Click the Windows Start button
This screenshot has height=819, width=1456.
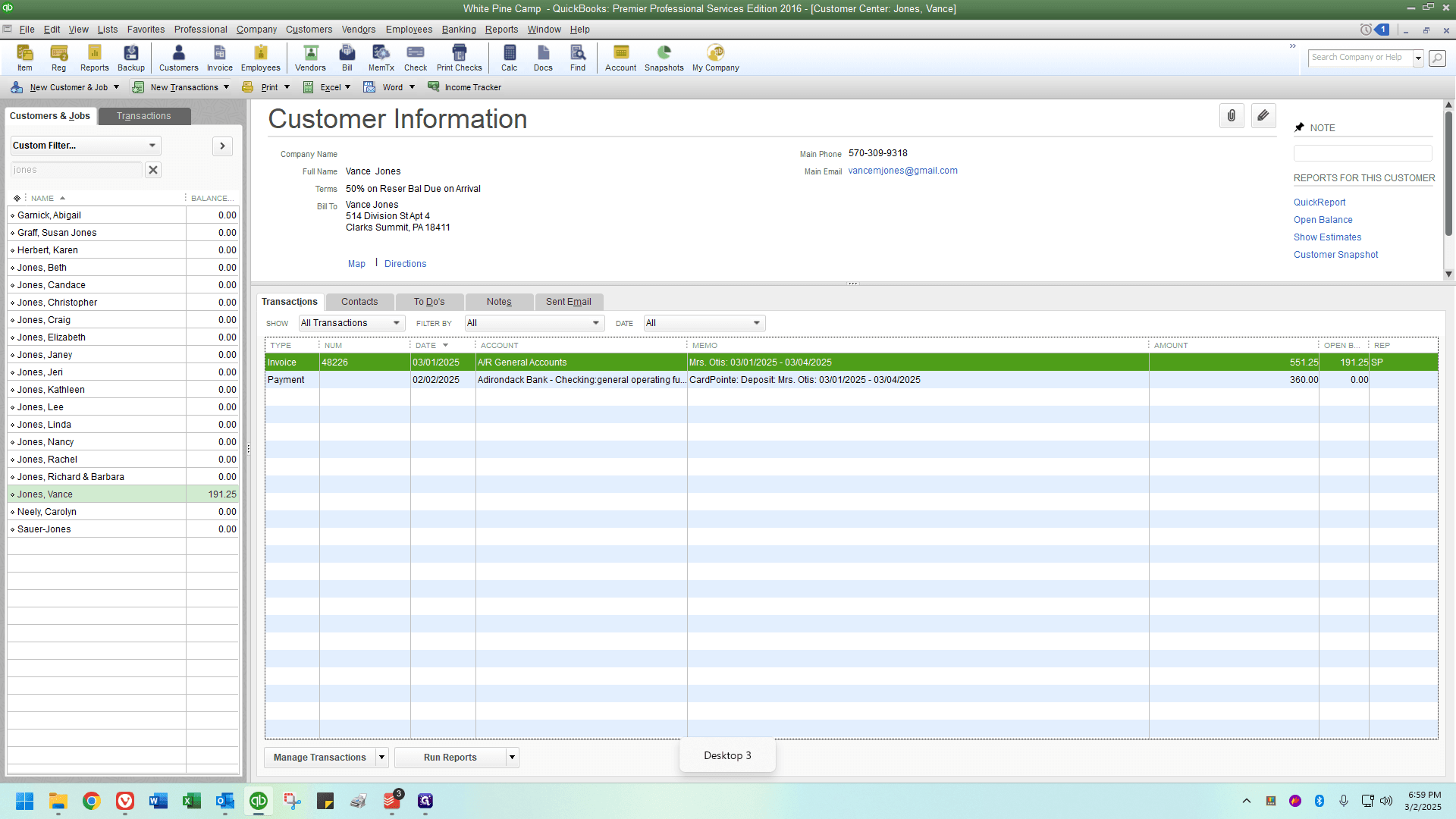click(25, 801)
